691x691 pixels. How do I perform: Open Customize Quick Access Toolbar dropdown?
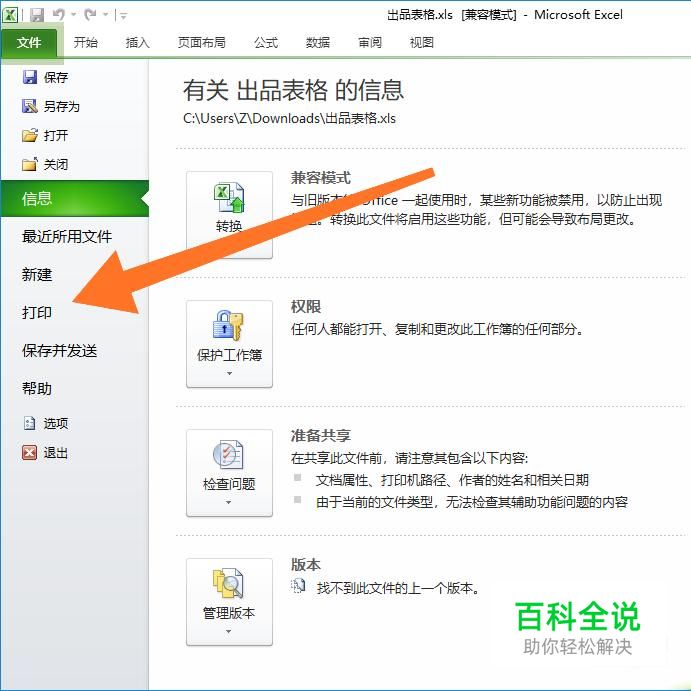click(x=124, y=16)
